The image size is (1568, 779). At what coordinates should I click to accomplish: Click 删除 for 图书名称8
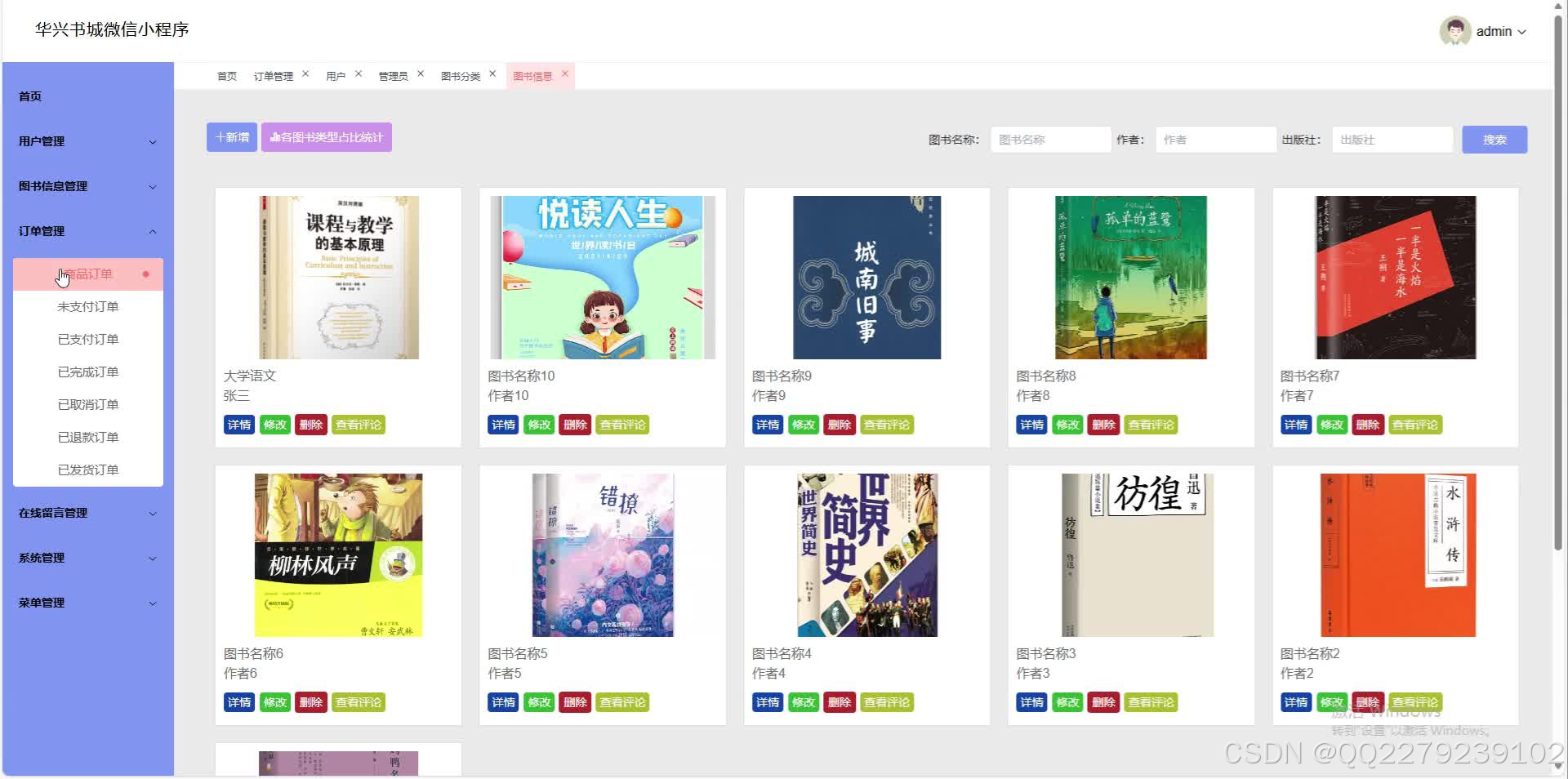pos(1103,425)
